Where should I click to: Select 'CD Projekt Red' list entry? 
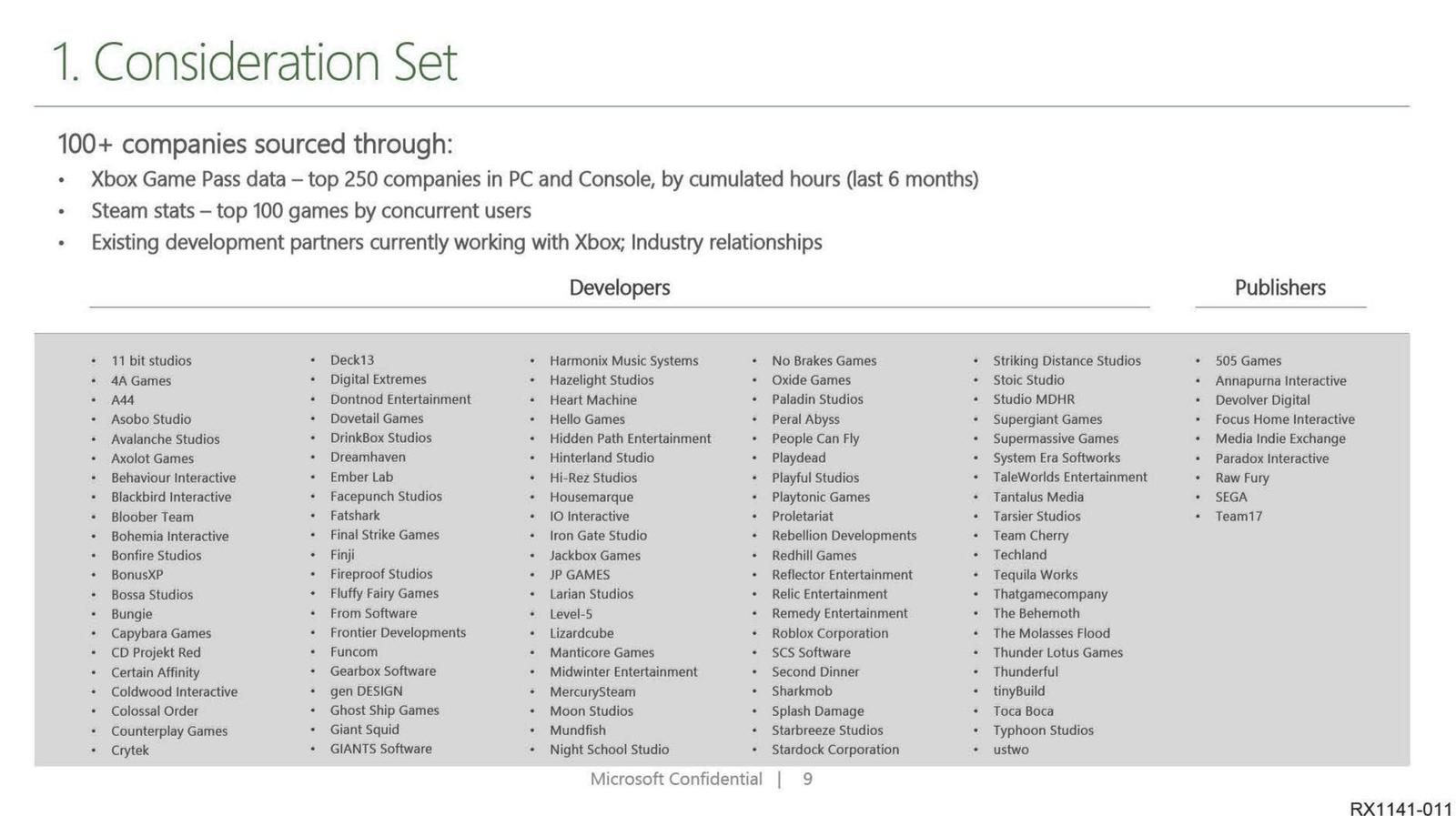(x=156, y=652)
